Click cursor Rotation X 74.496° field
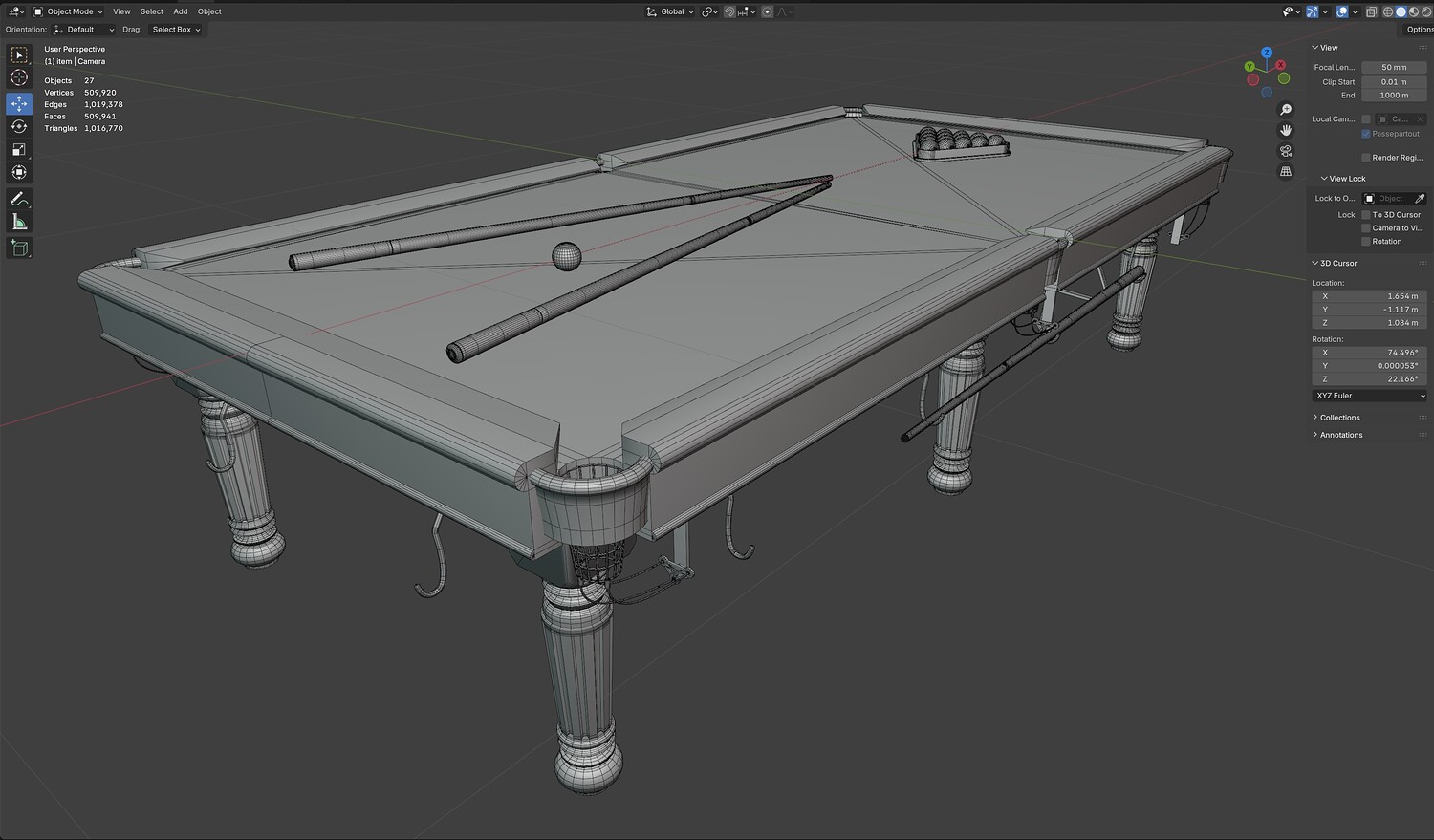1434x840 pixels. pos(1371,353)
